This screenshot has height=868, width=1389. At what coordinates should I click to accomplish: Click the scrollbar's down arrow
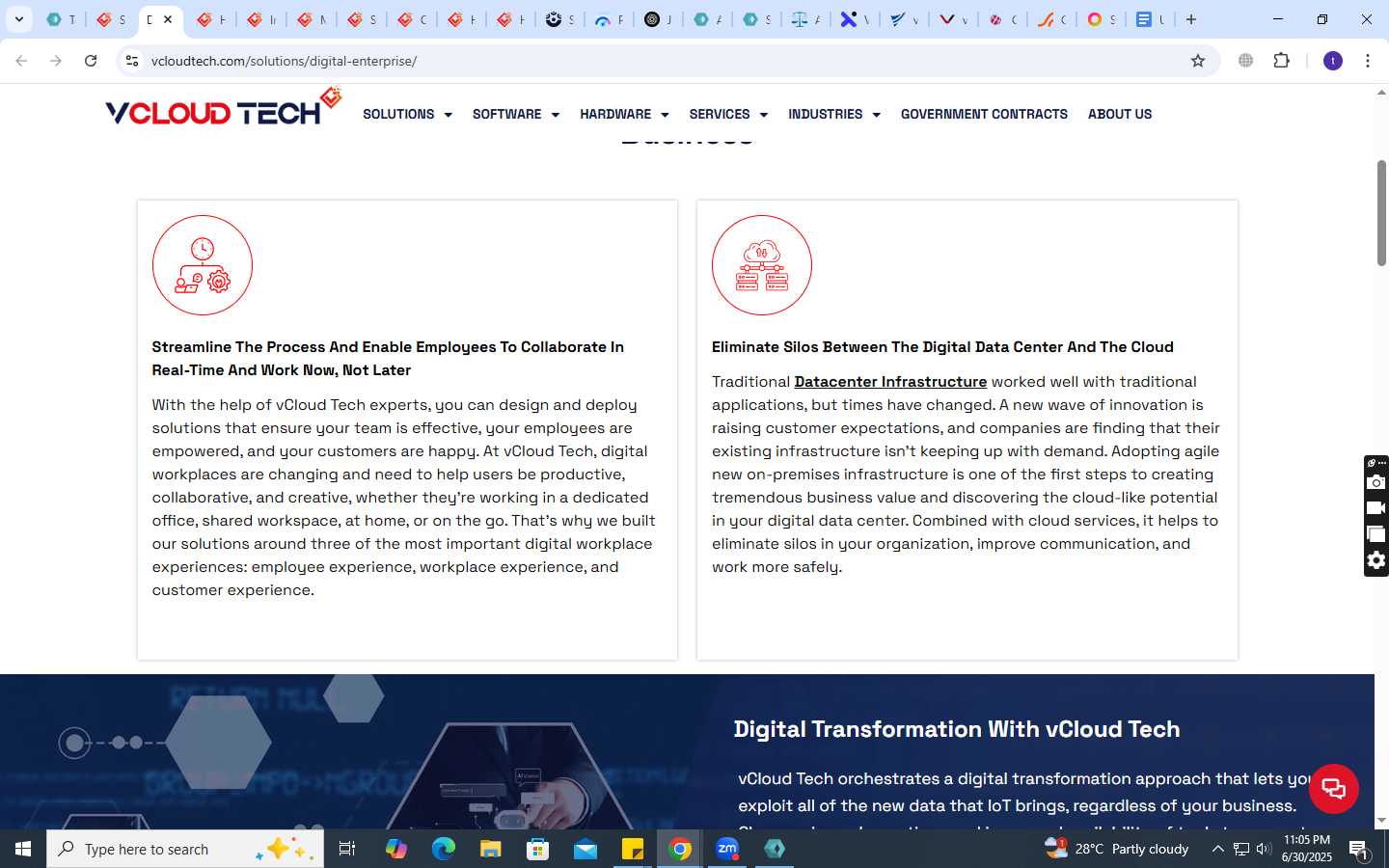[1381, 821]
